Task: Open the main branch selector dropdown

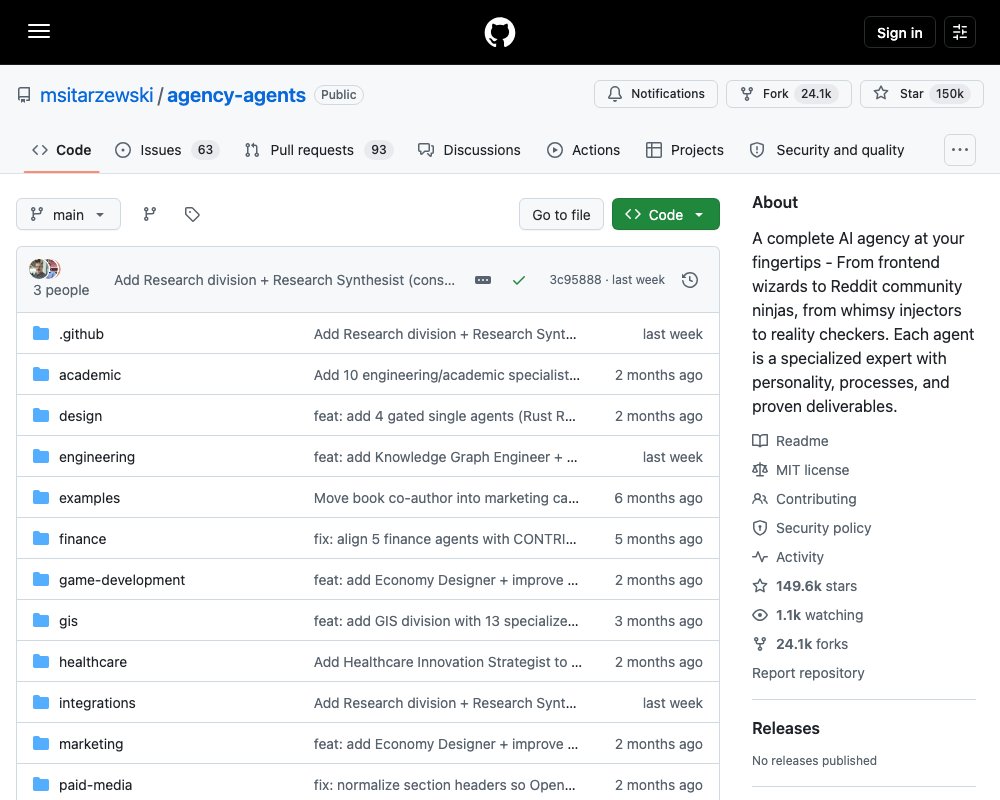Action: 68,214
